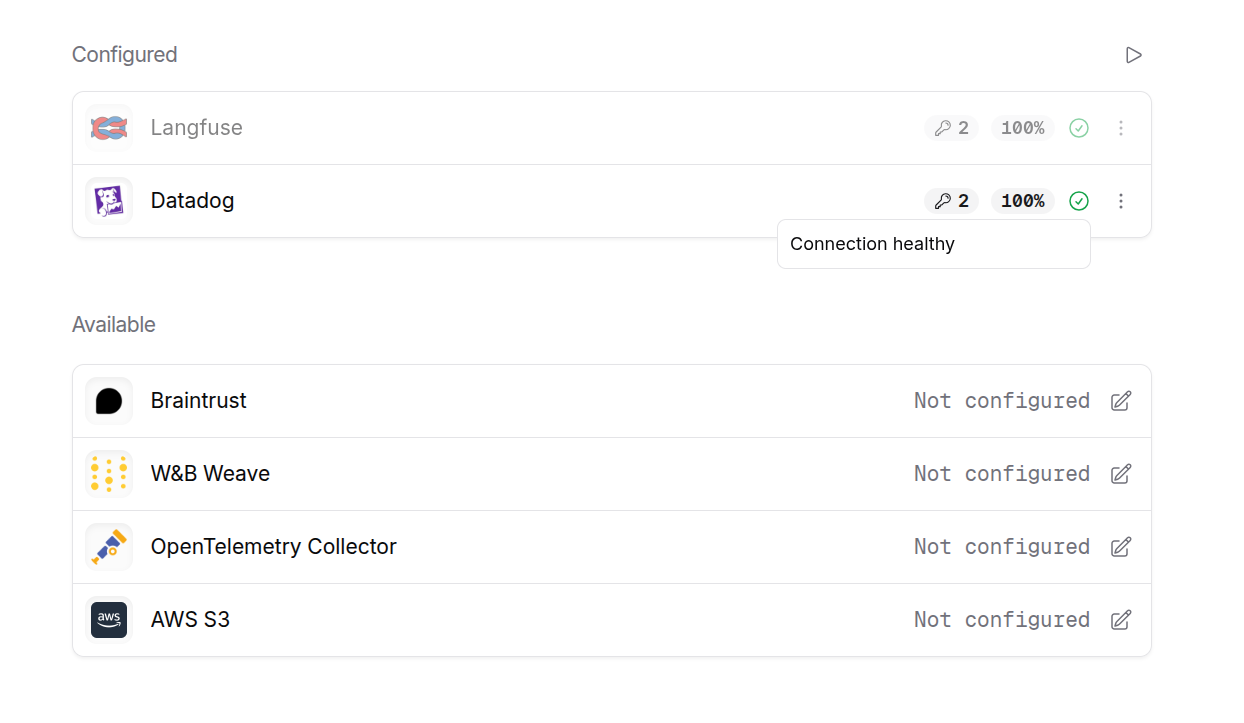Click the AWS S3 logo icon
The width and height of the screenshot is (1244, 723).
(109, 620)
